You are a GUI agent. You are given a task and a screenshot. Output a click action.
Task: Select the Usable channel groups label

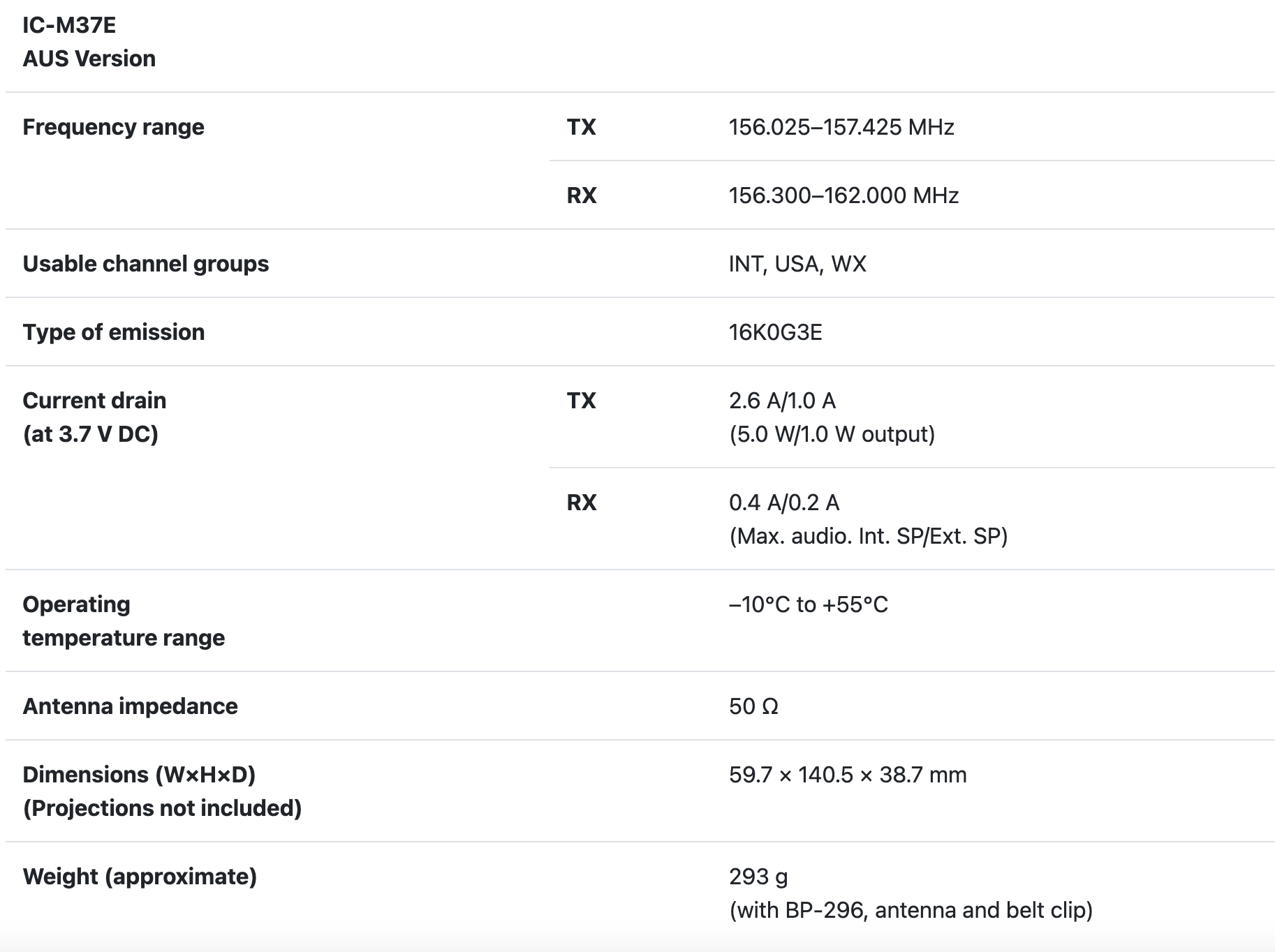click(x=145, y=264)
